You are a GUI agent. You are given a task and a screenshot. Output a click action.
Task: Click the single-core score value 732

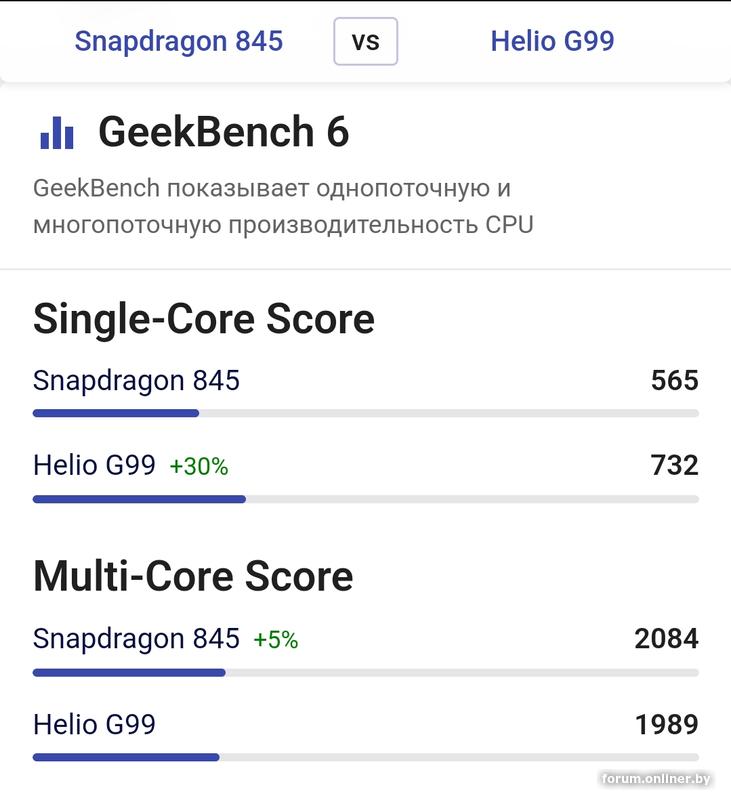point(674,466)
